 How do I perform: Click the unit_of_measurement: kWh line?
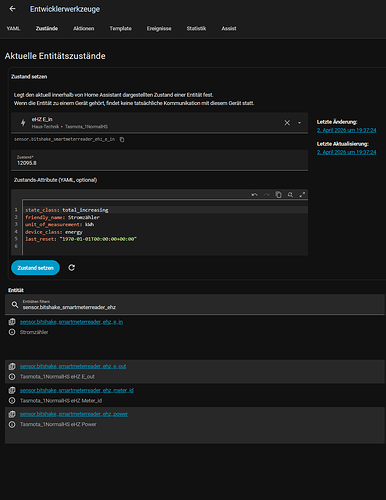pos(60,224)
